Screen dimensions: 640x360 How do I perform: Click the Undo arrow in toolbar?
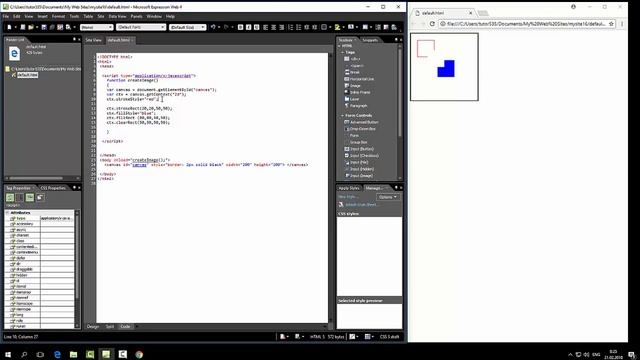pos(213,27)
